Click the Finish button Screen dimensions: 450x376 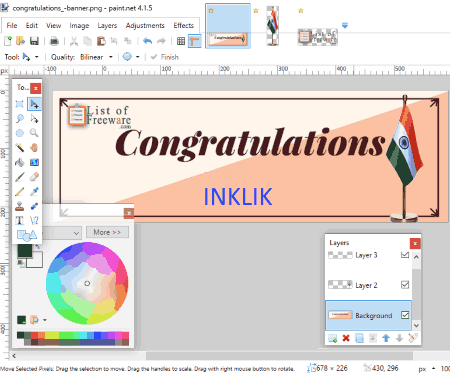coord(165,57)
